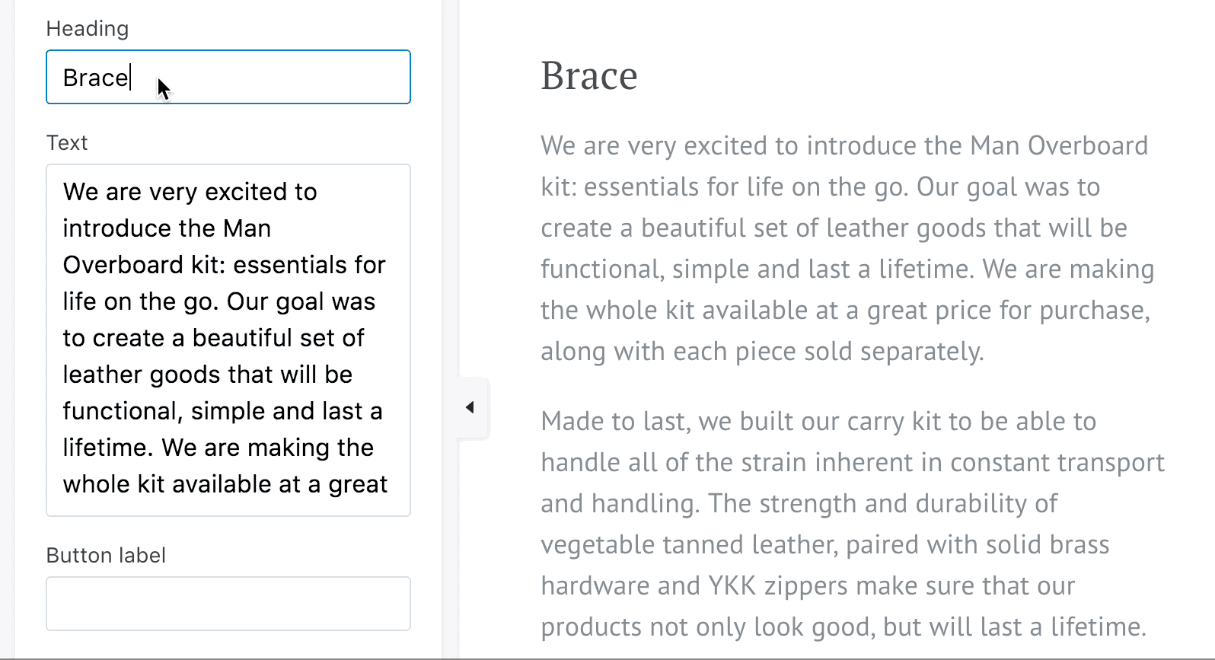This screenshot has height=660, width=1215.
Task: Click the "Text" field label
Action: point(67,143)
